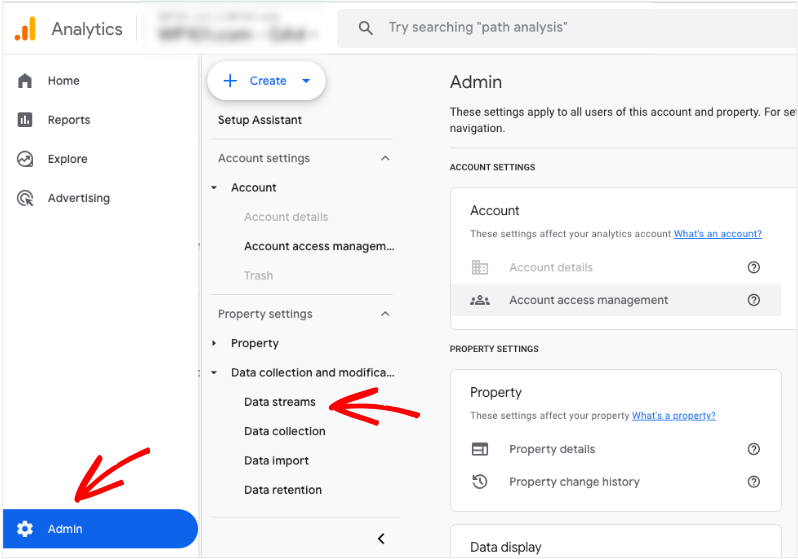
Task: Click the plus icon on Create
Action: [x=230, y=80]
